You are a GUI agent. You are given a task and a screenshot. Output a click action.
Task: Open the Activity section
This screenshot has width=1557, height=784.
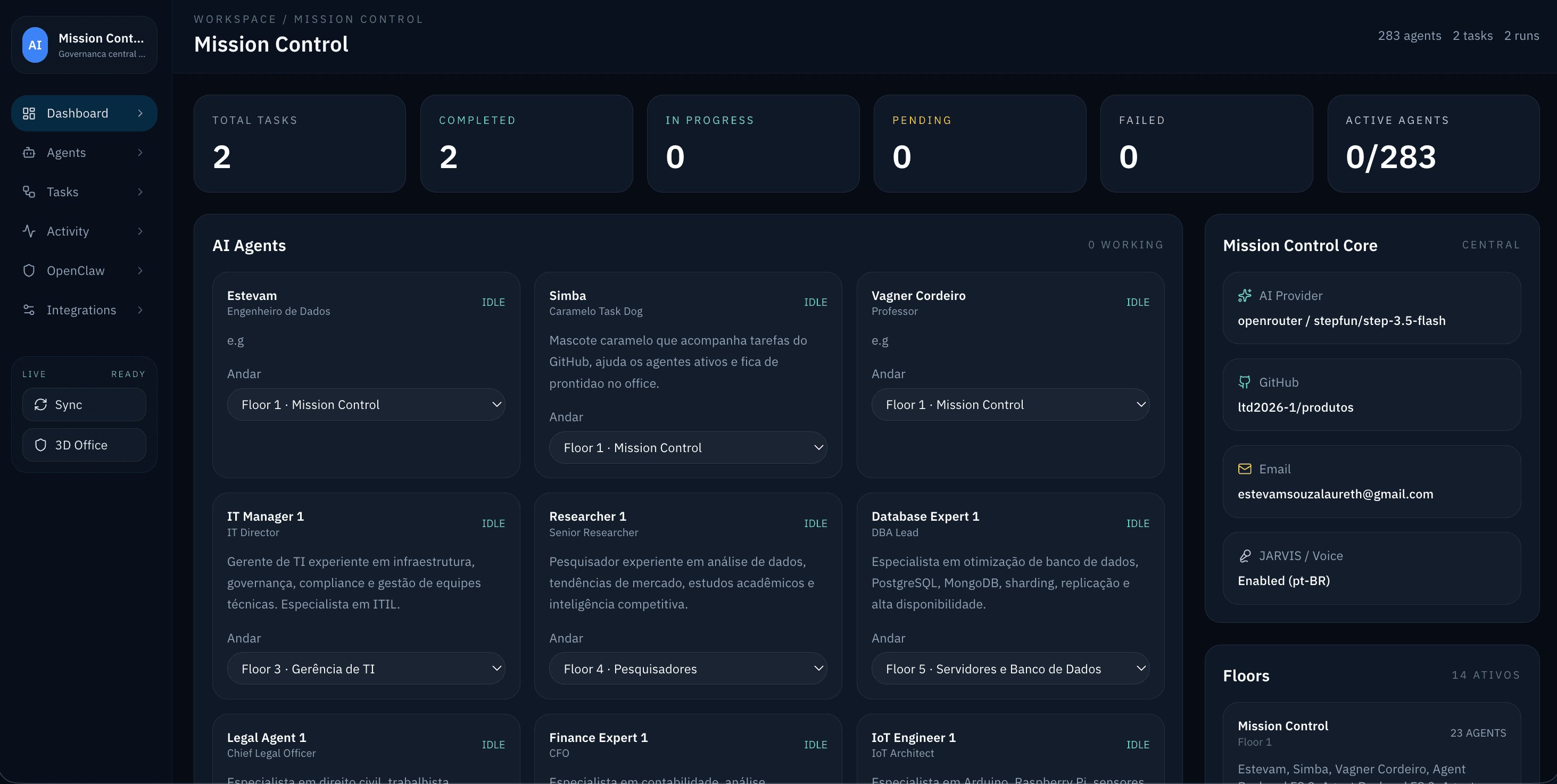pyautogui.click(x=84, y=231)
